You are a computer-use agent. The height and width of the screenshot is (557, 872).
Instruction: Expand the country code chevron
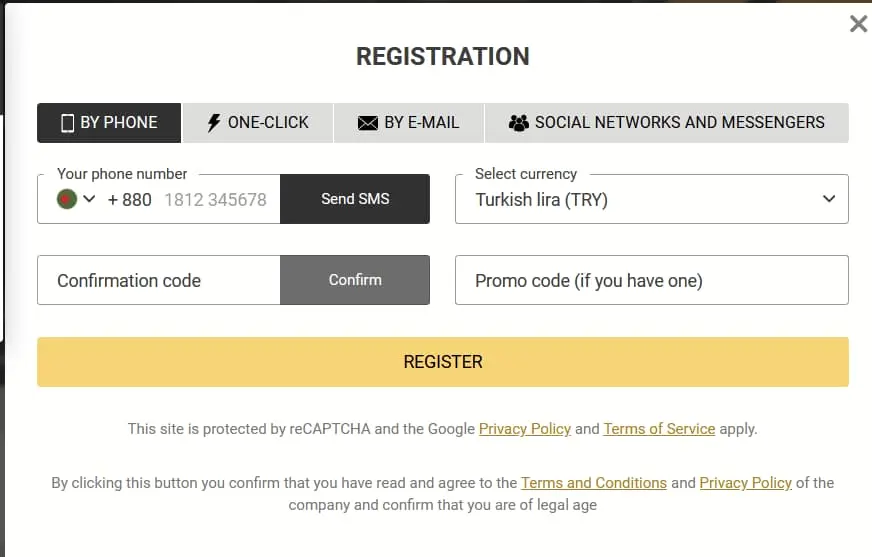click(x=89, y=199)
